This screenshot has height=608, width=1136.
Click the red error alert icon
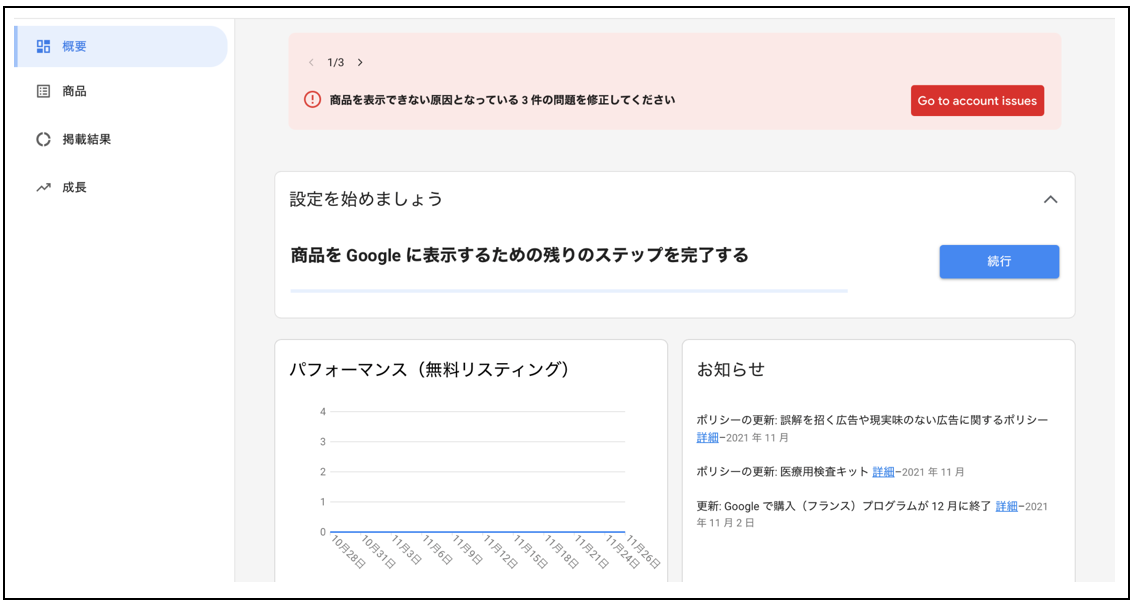tap(312, 100)
